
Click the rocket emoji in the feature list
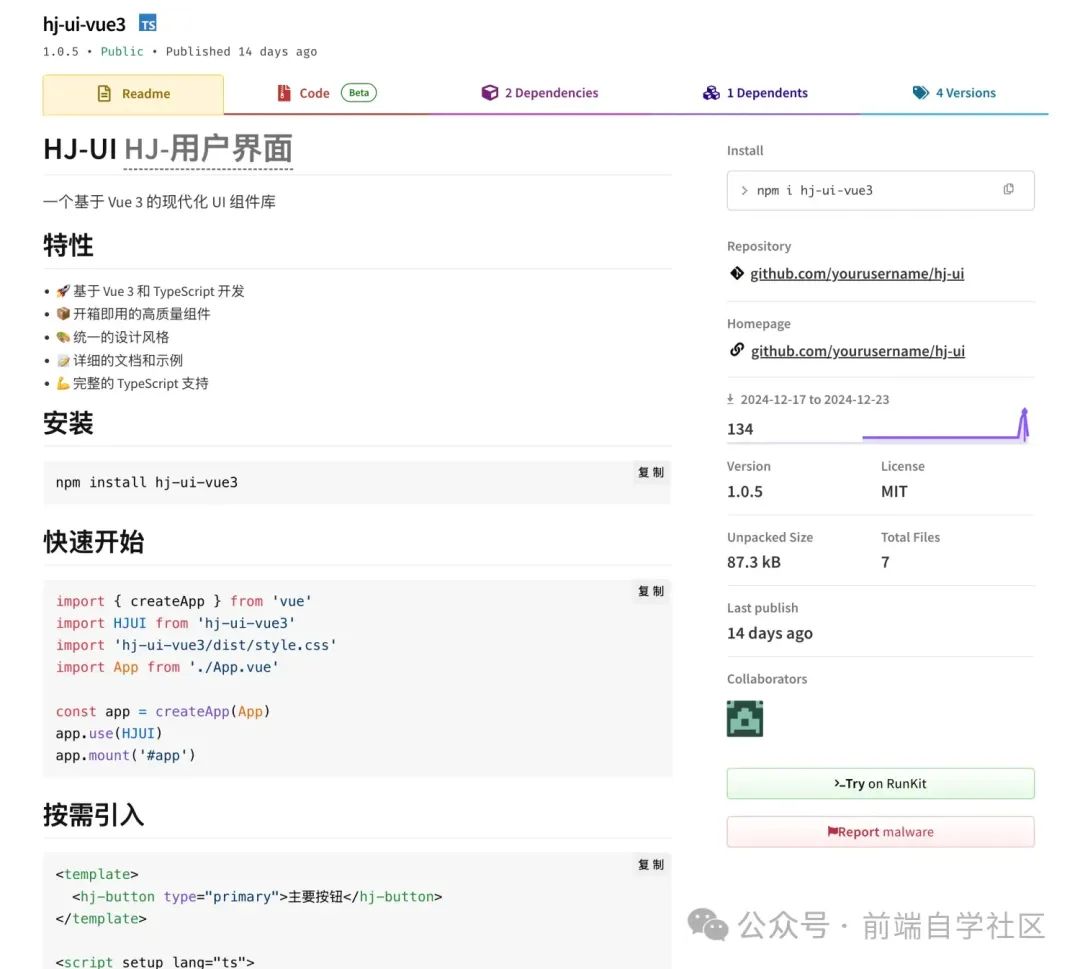[x=63, y=291]
